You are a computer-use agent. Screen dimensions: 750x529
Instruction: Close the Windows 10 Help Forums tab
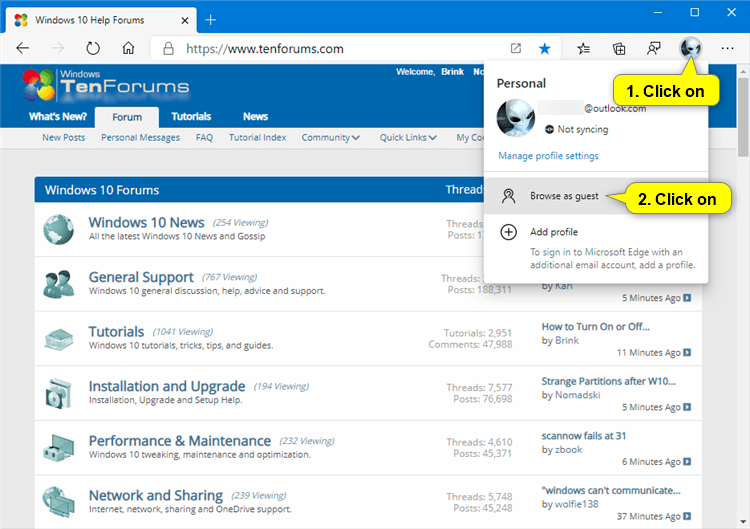(185, 21)
